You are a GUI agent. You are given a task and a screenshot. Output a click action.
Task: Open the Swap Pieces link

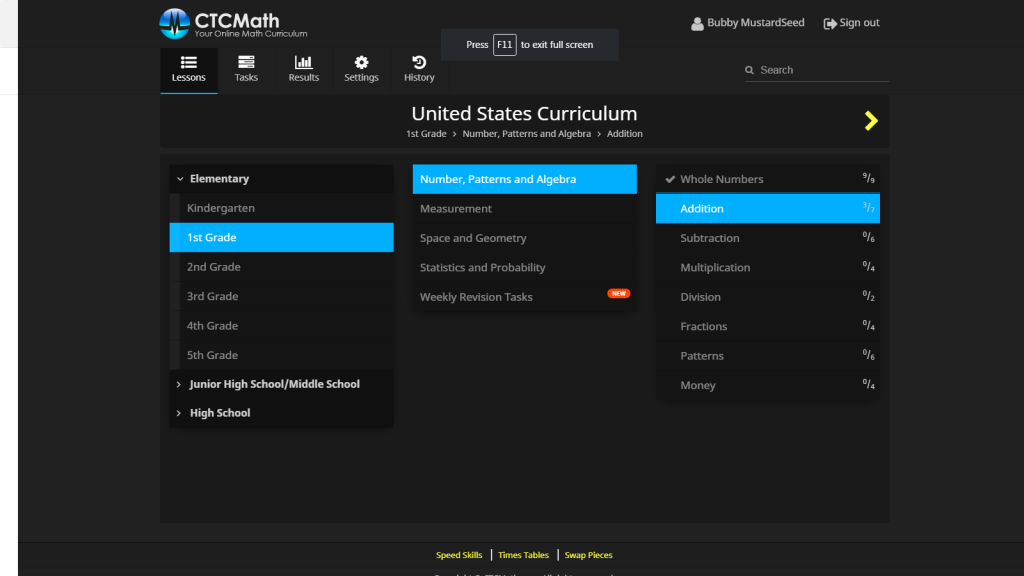588,555
